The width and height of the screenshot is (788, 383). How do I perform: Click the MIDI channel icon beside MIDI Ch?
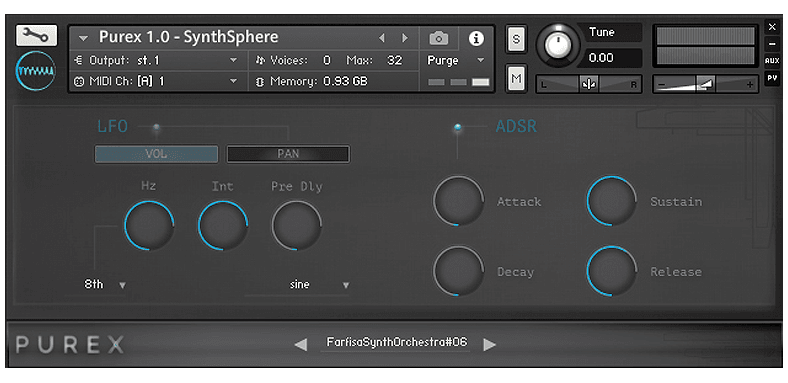pyautogui.click(x=78, y=81)
